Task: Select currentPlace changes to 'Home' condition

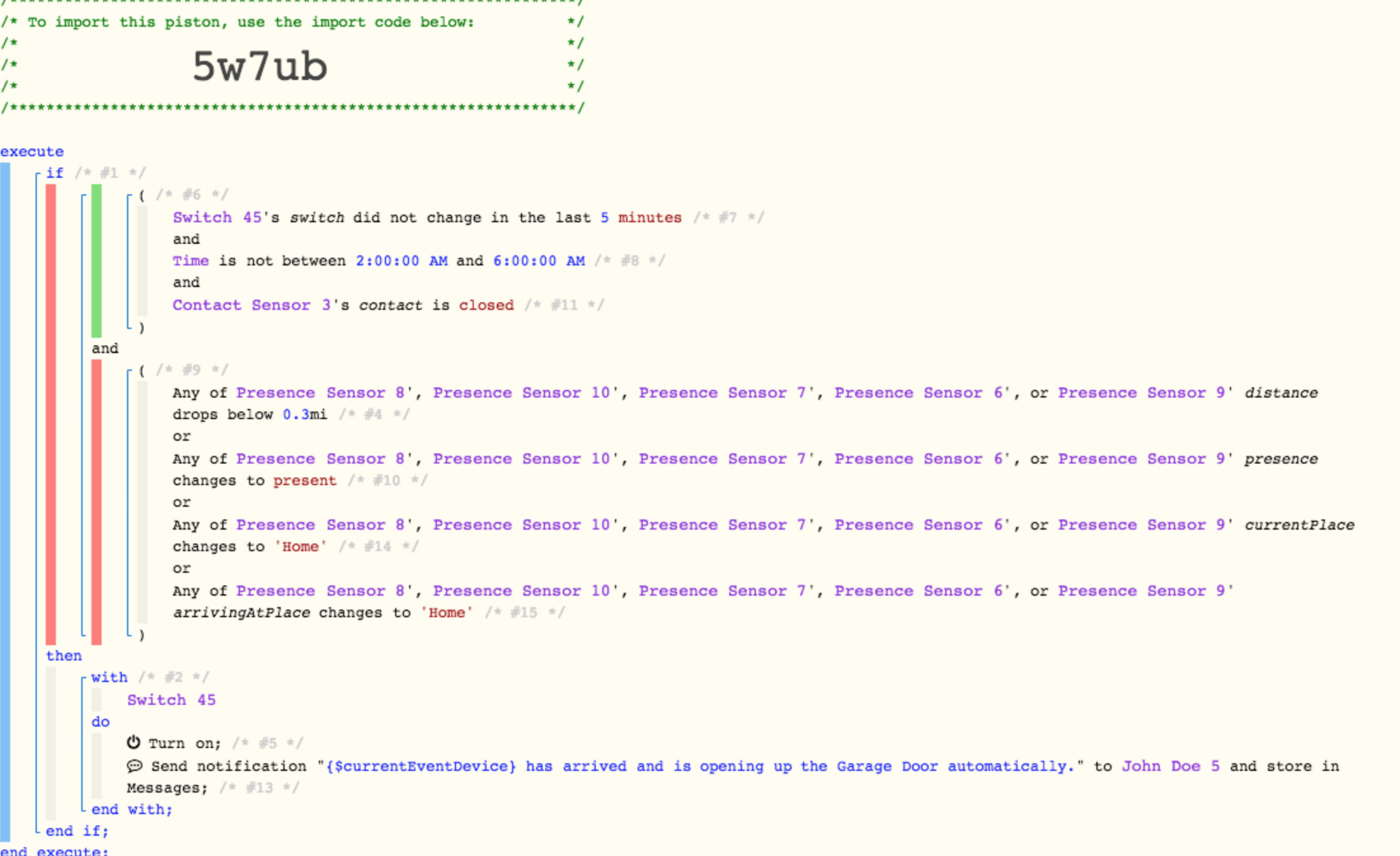Action: 764,535
